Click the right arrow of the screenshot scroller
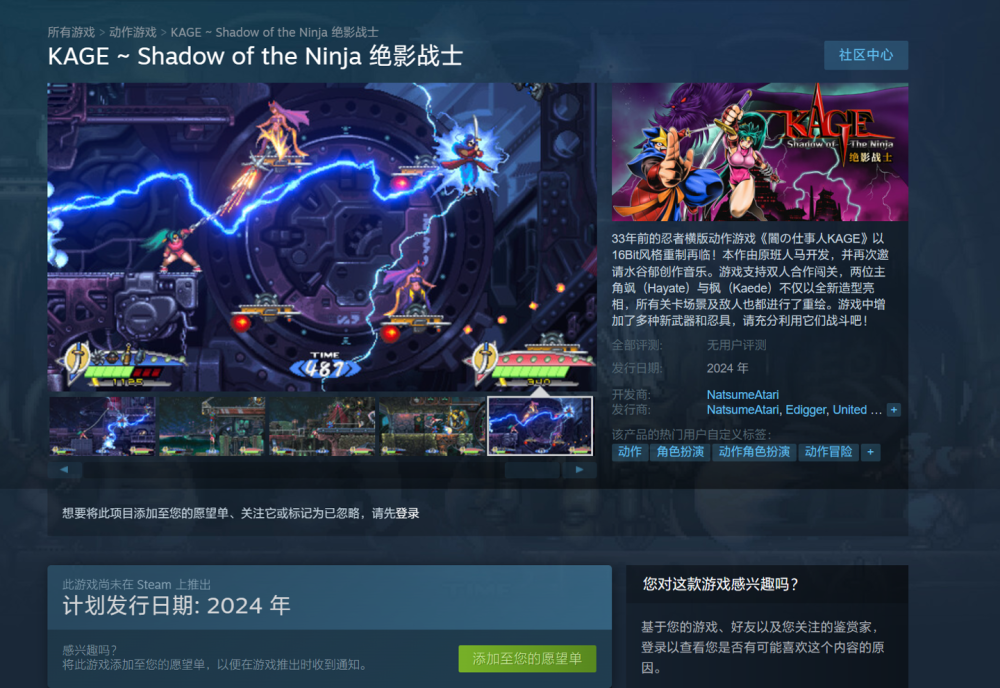 pyautogui.click(x=579, y=470)
